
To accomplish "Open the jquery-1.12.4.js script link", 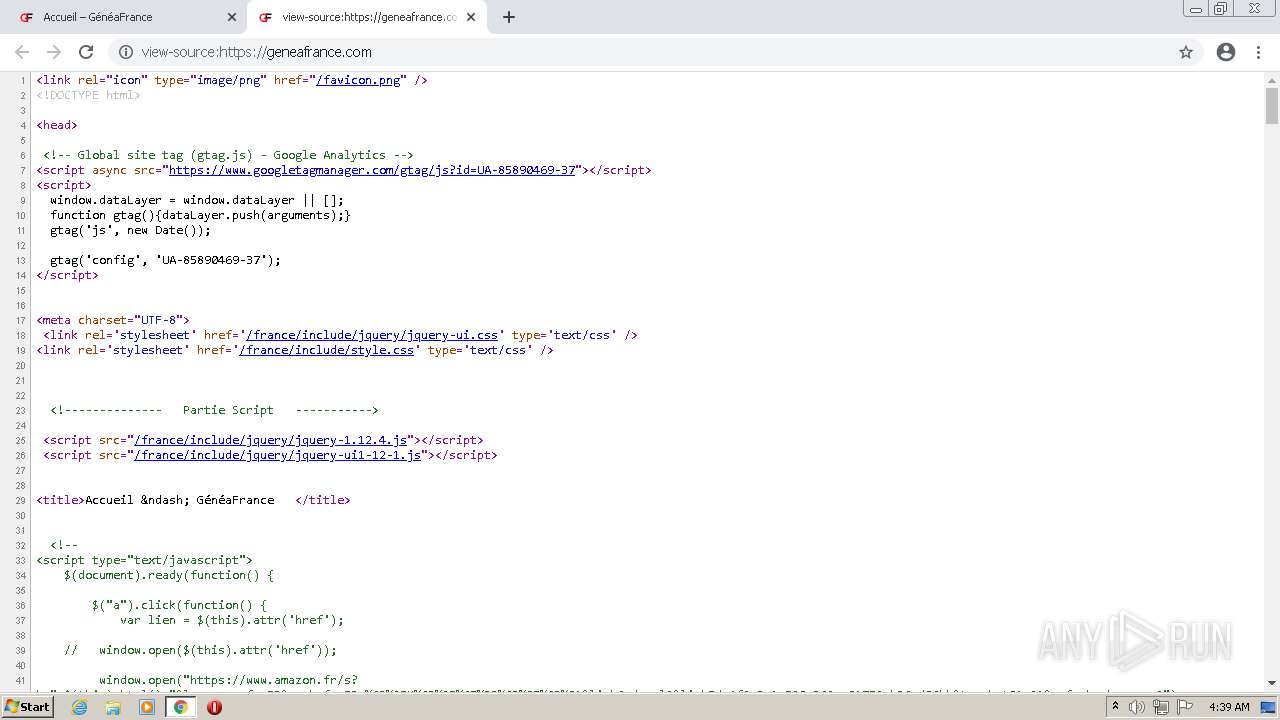I will (271, 440).
